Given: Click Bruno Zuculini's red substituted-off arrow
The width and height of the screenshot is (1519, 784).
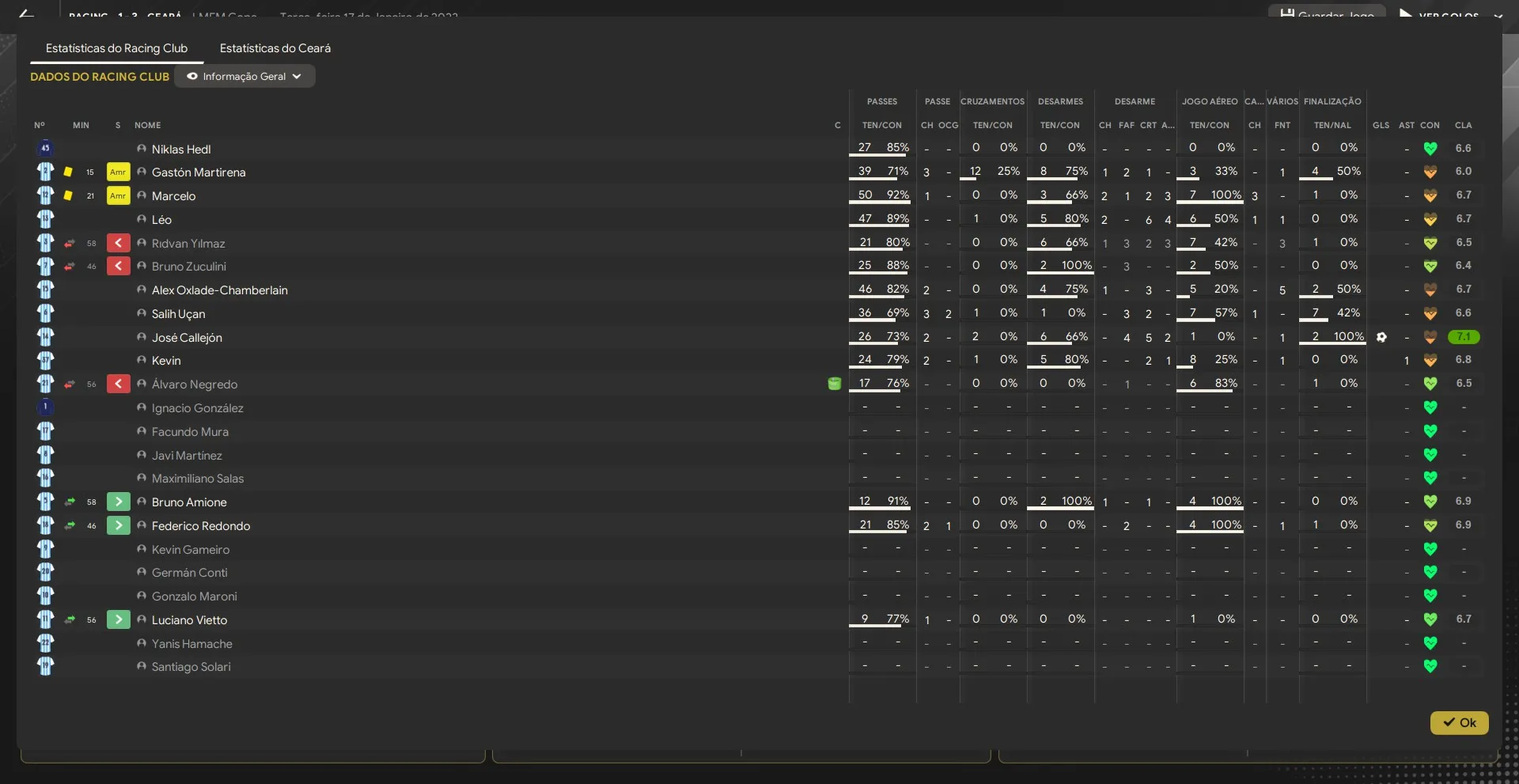Looking at the screenshot, I should [x=118, y=266].
